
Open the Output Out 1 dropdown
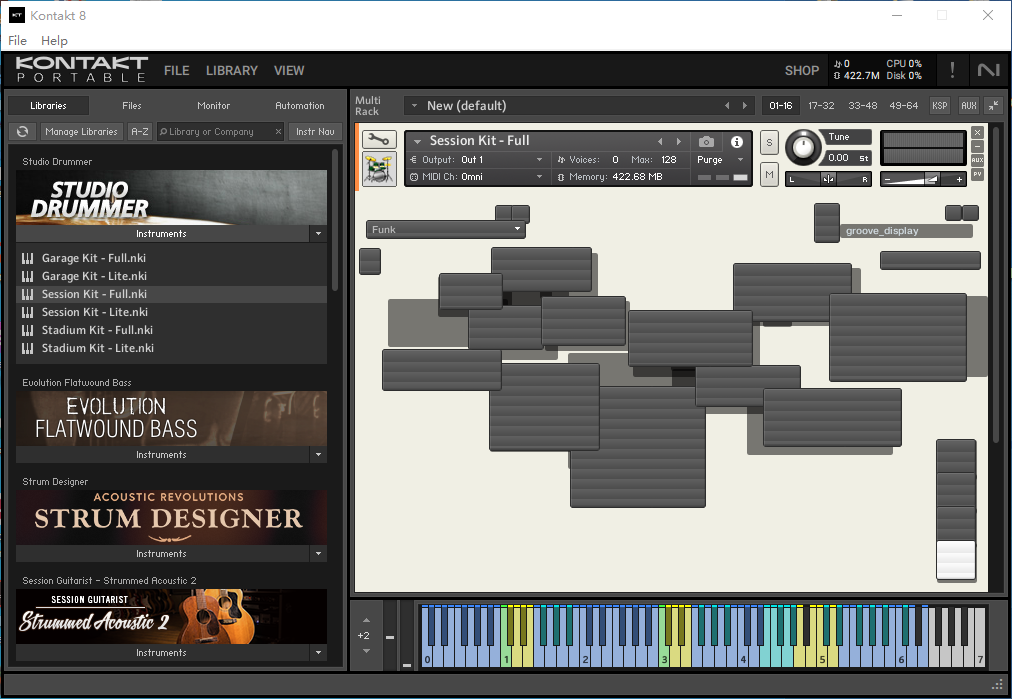tap(479, 159)
